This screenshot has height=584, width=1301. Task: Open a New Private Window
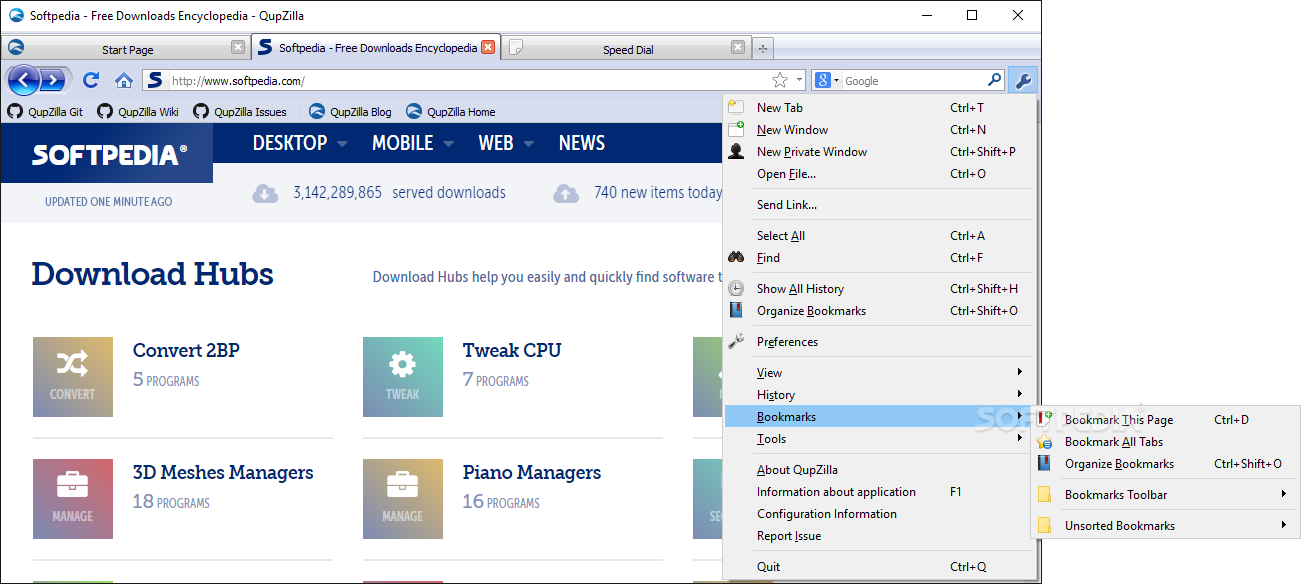click(880, 152)
